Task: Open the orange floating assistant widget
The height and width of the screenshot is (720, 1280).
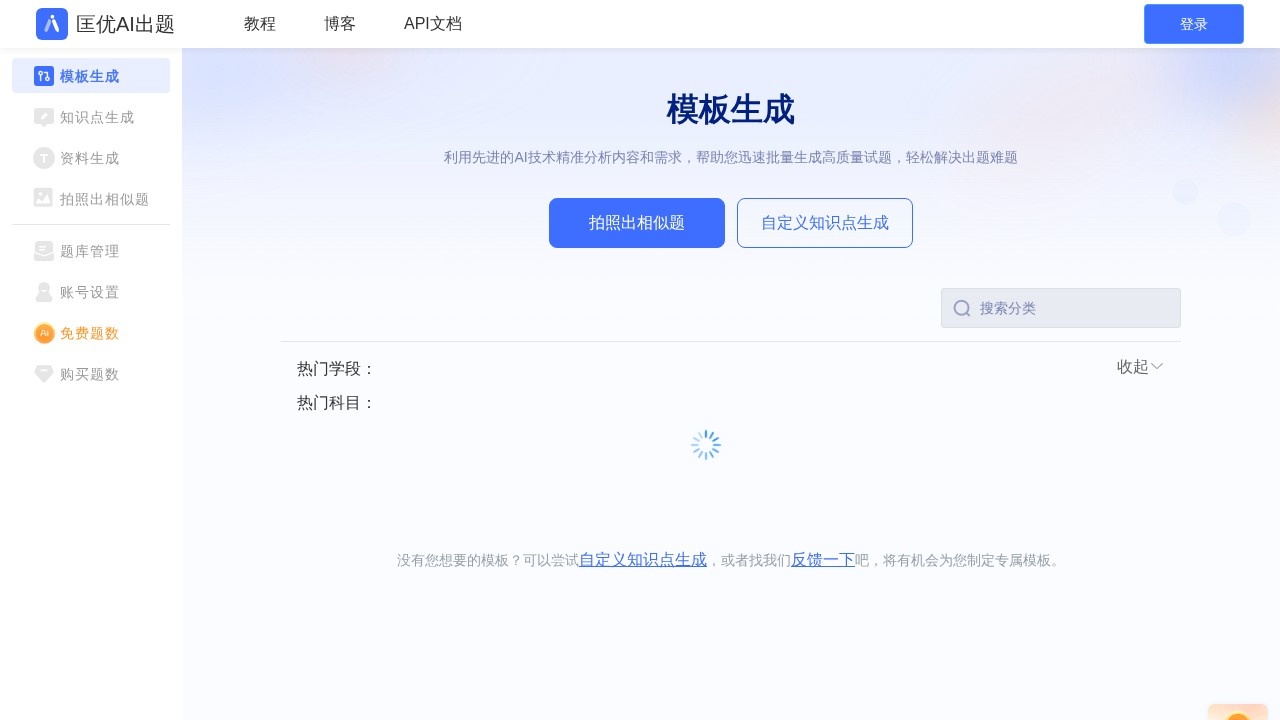Action: pos(1238,710)
